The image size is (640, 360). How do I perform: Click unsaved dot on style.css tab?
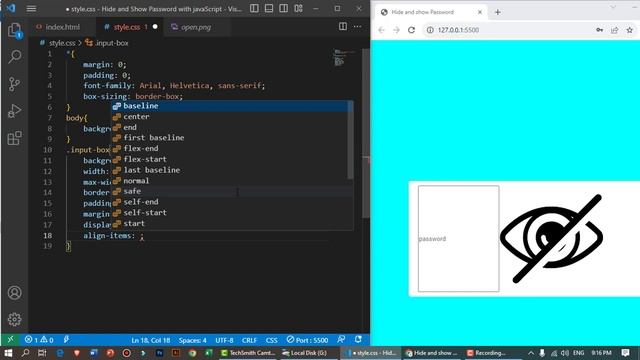tap(155, 27)
